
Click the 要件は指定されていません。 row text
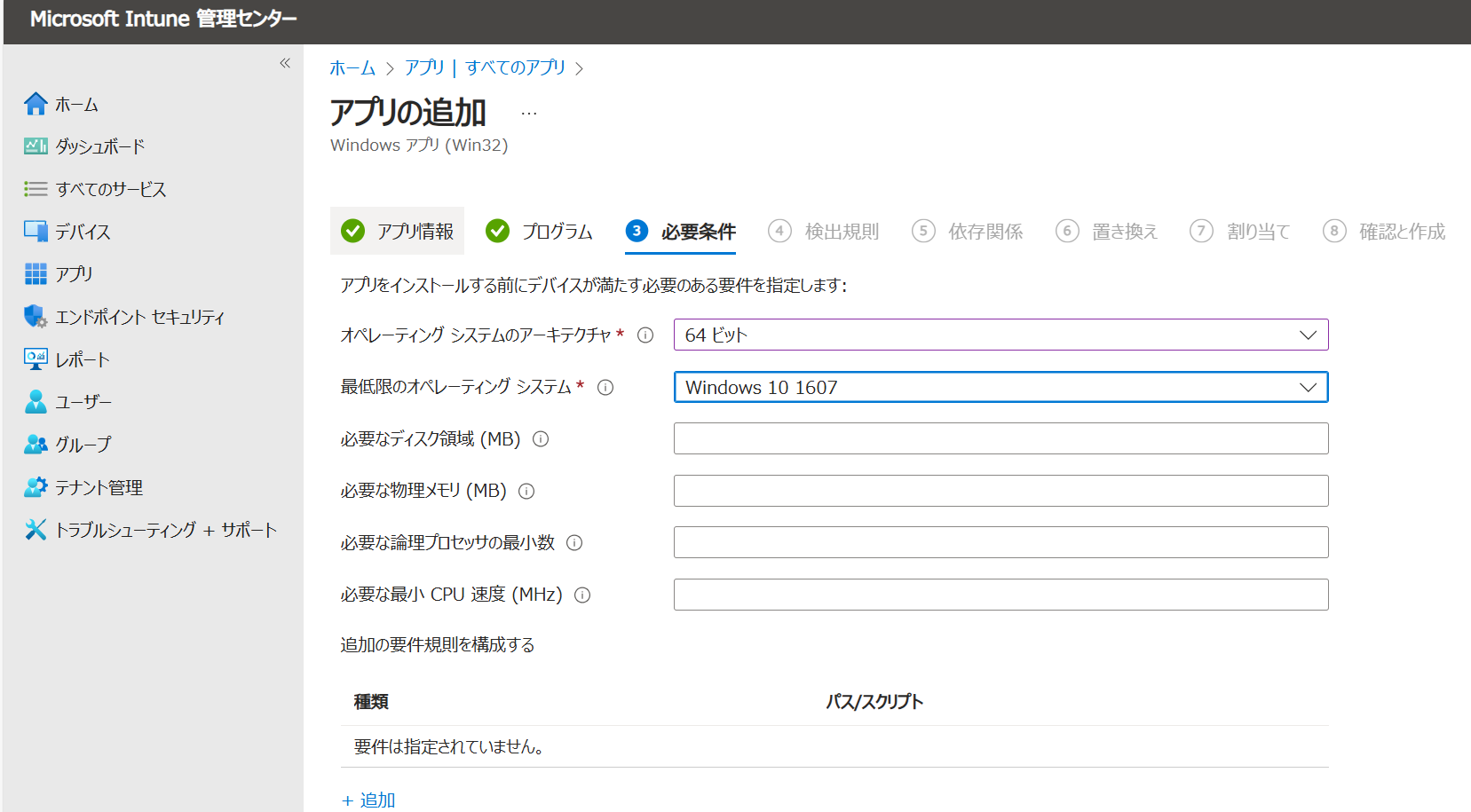tap(449, 747)
